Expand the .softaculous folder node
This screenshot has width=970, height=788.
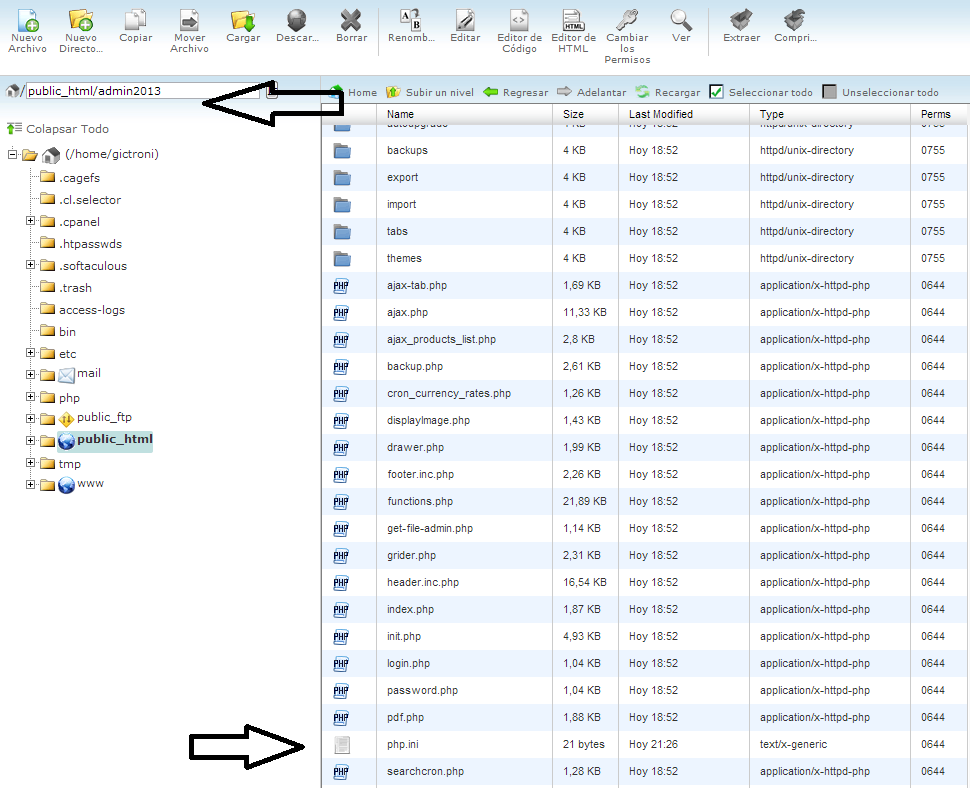[30, 265]
